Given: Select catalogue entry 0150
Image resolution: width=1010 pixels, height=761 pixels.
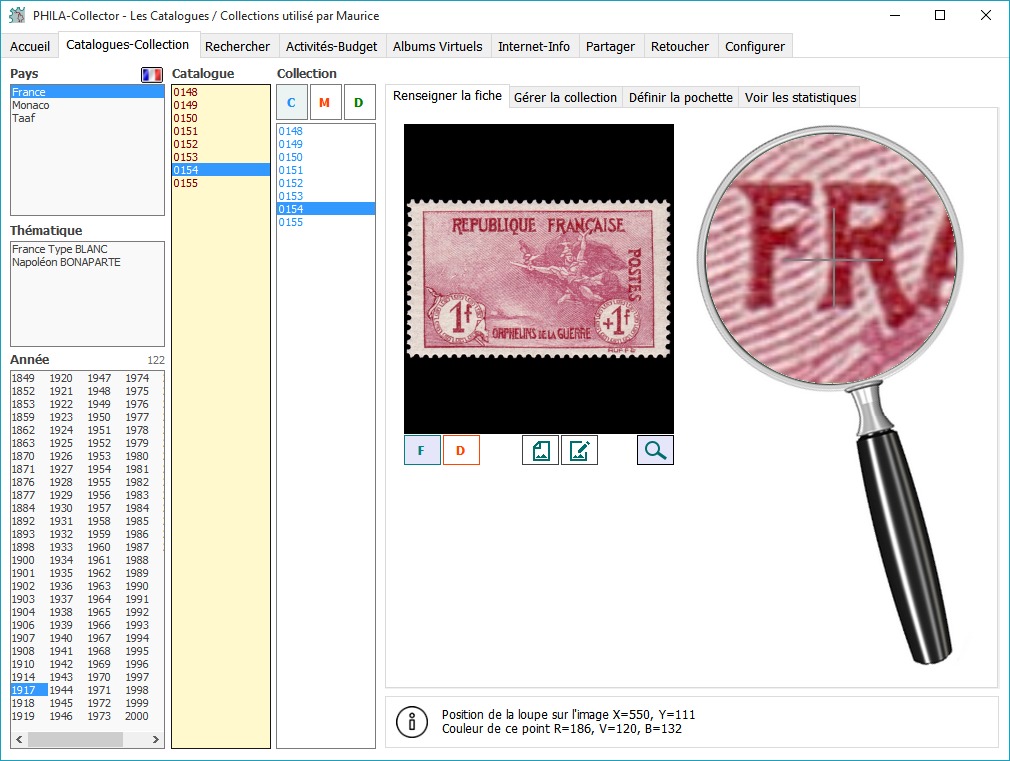Looking at the screenshot, I should click(x=220, y=118).
